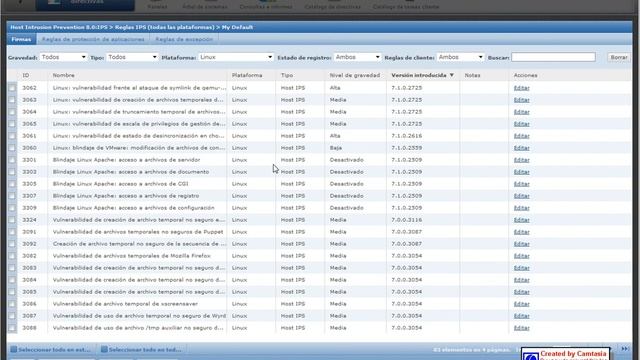Click Seleccionar todo en todas las páginas
640x360 pixels.
tap(141, 349)
